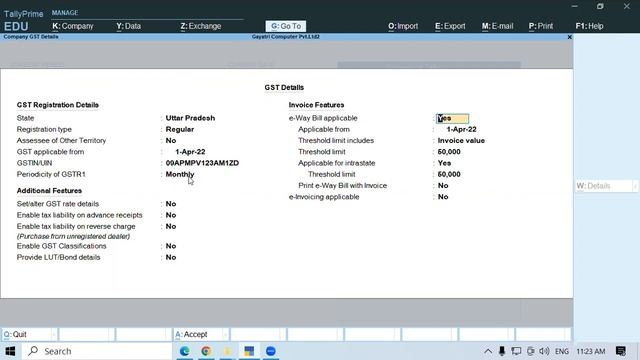640x360 pixels.
Task: Show hidden system tray icons
Action: [488, 351]
